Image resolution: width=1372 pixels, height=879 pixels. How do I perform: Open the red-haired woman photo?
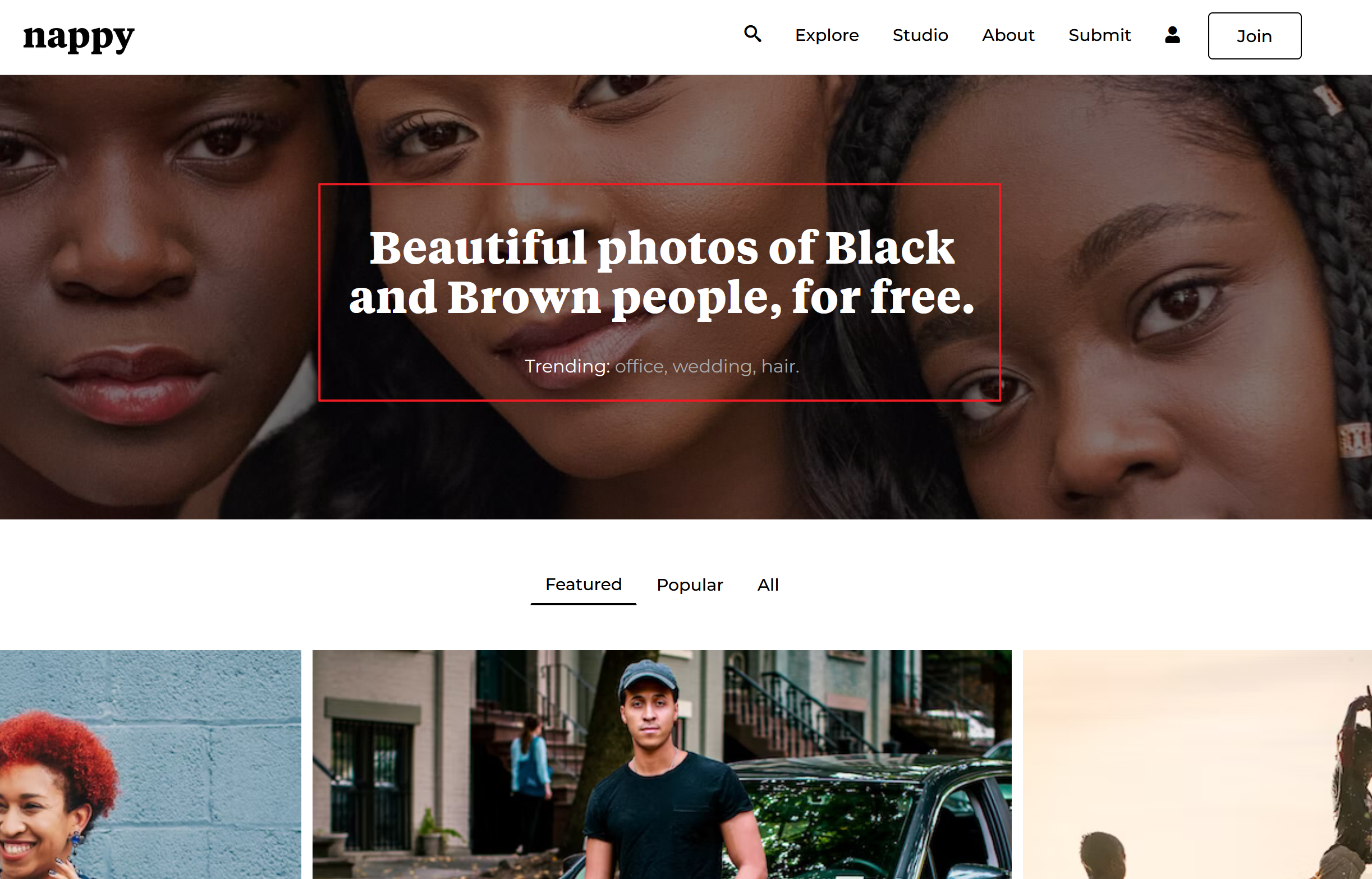[x=150, y=764]
